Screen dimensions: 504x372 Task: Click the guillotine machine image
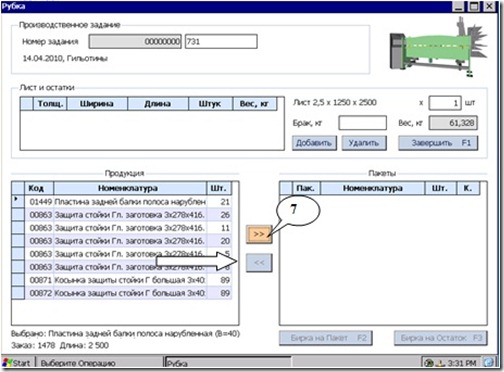coord(438,47)
